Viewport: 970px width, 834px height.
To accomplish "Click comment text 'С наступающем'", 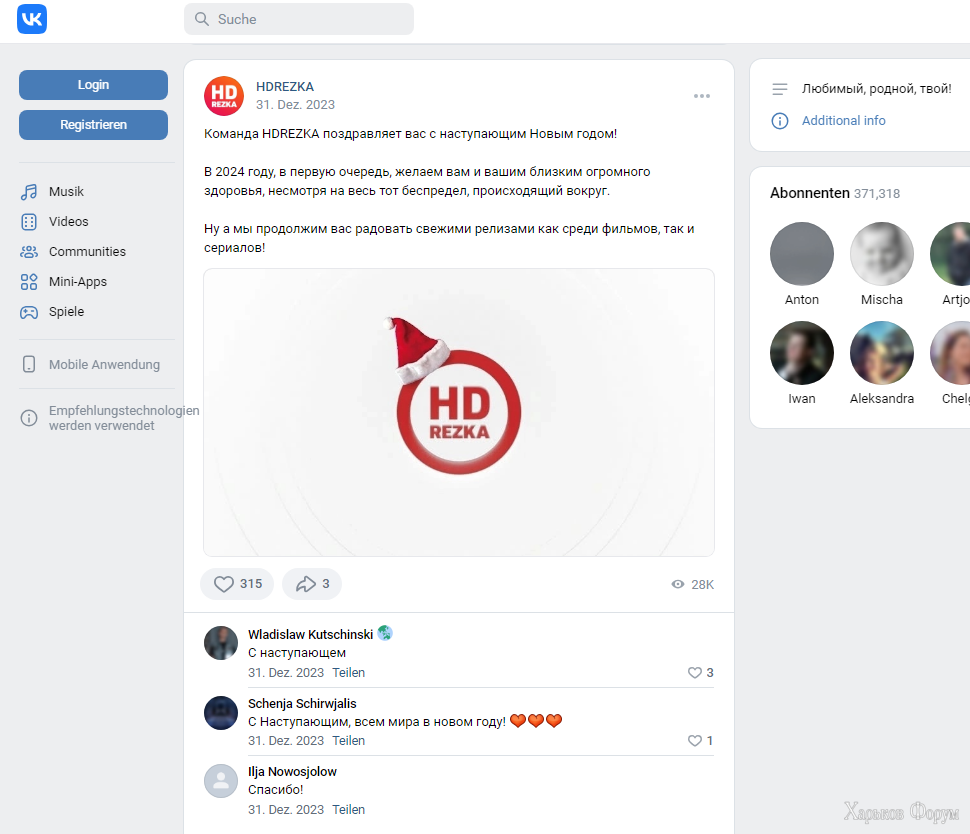I will 297,653.
